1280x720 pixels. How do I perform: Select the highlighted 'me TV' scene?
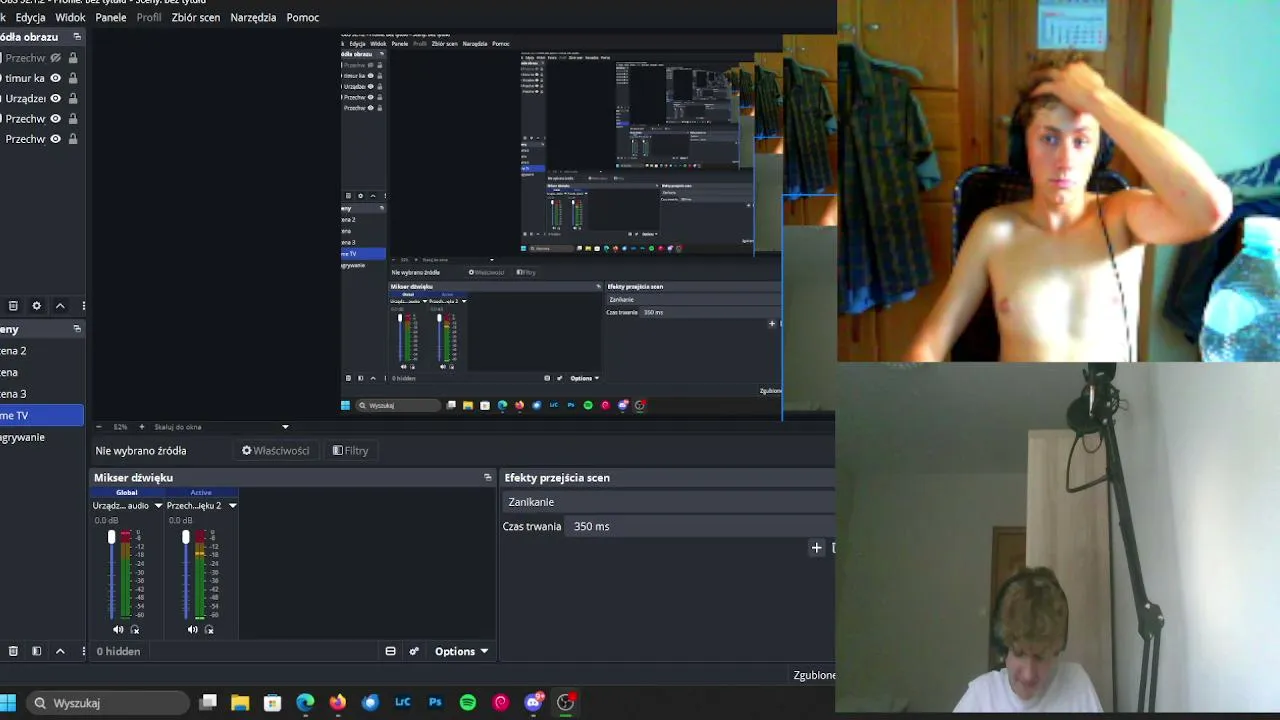(x=42, y=415)
